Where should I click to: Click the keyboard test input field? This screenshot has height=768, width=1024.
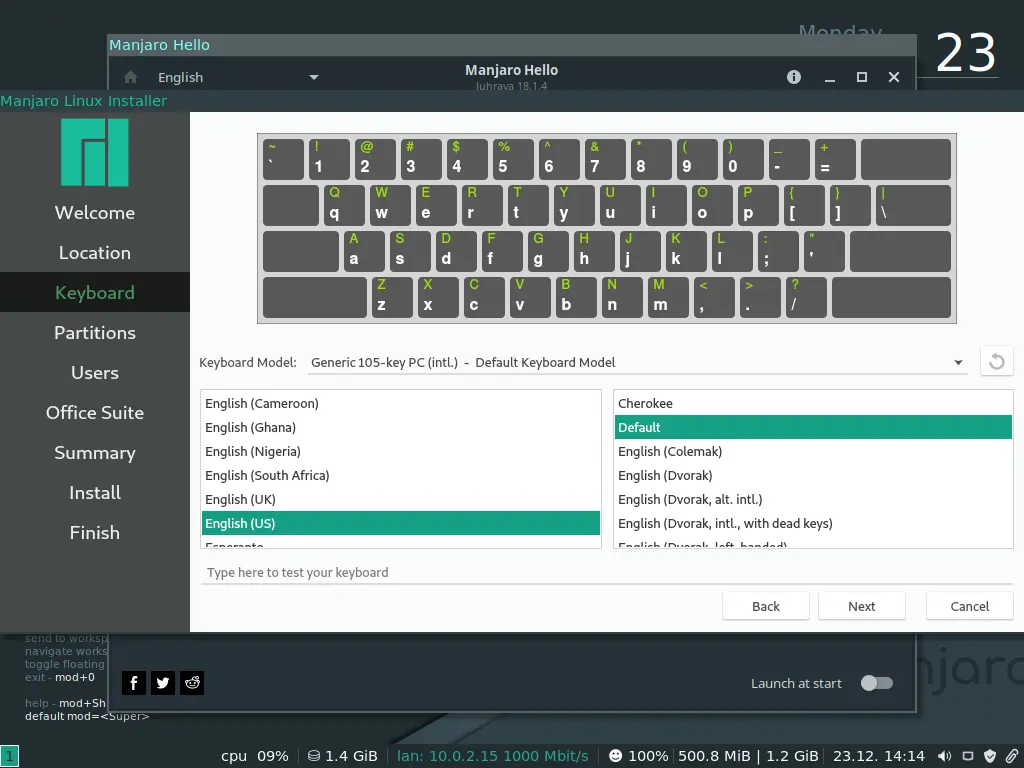tap(607, 573)
